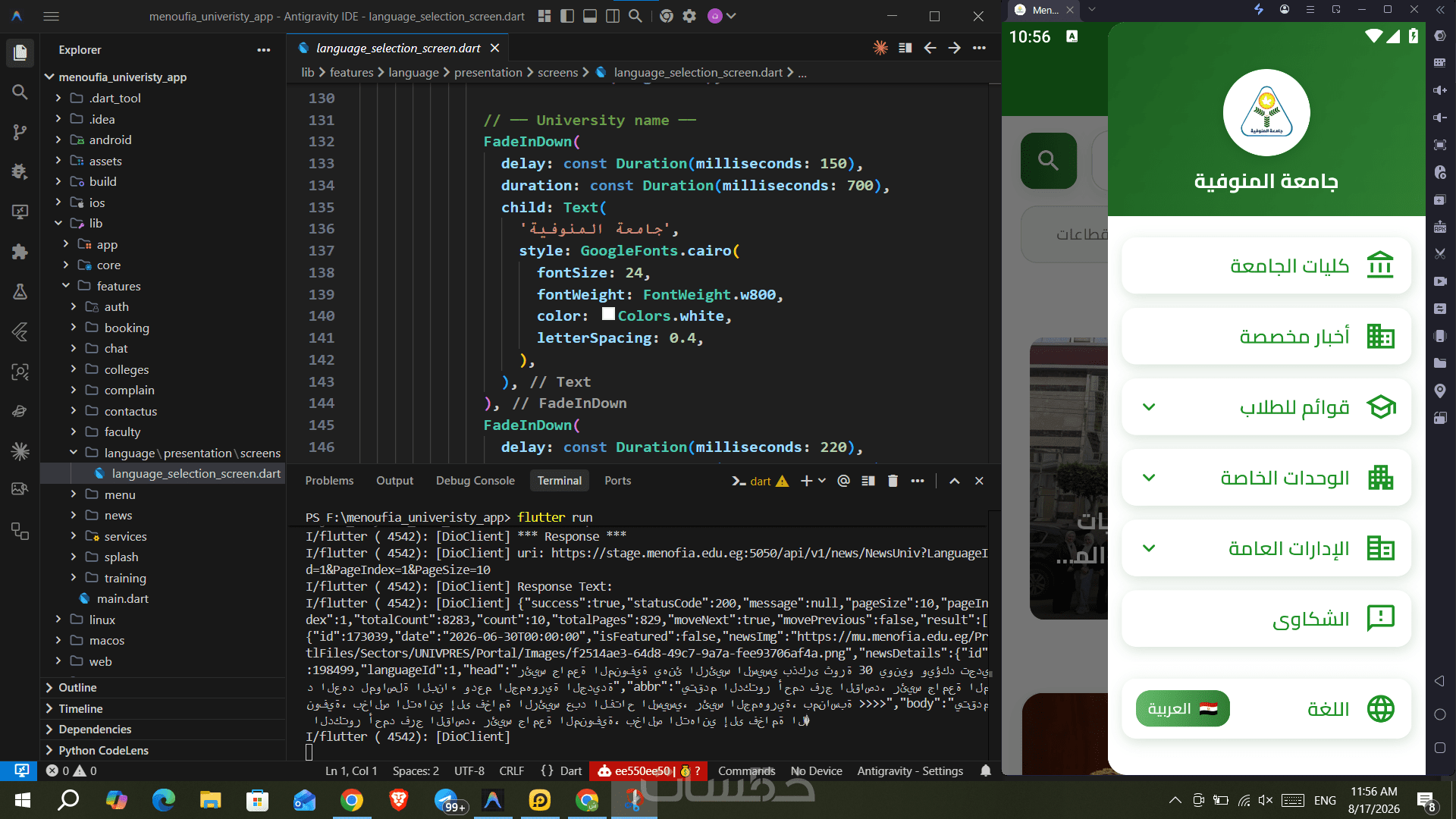The height and width of the screenshot is (819, 1456).
Task: Open Run and Debug view
Action: pyautogui.click(x=20, y=171)
